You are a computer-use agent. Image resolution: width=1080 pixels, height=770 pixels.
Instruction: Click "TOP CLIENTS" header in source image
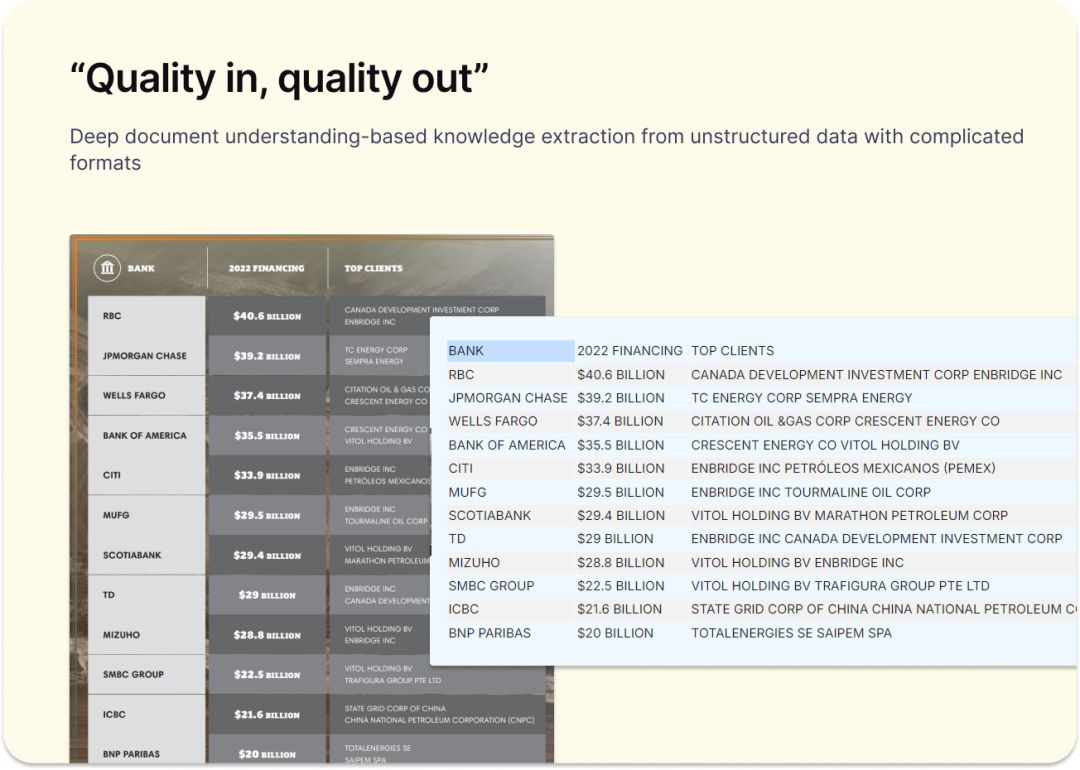tap(373, 268)
